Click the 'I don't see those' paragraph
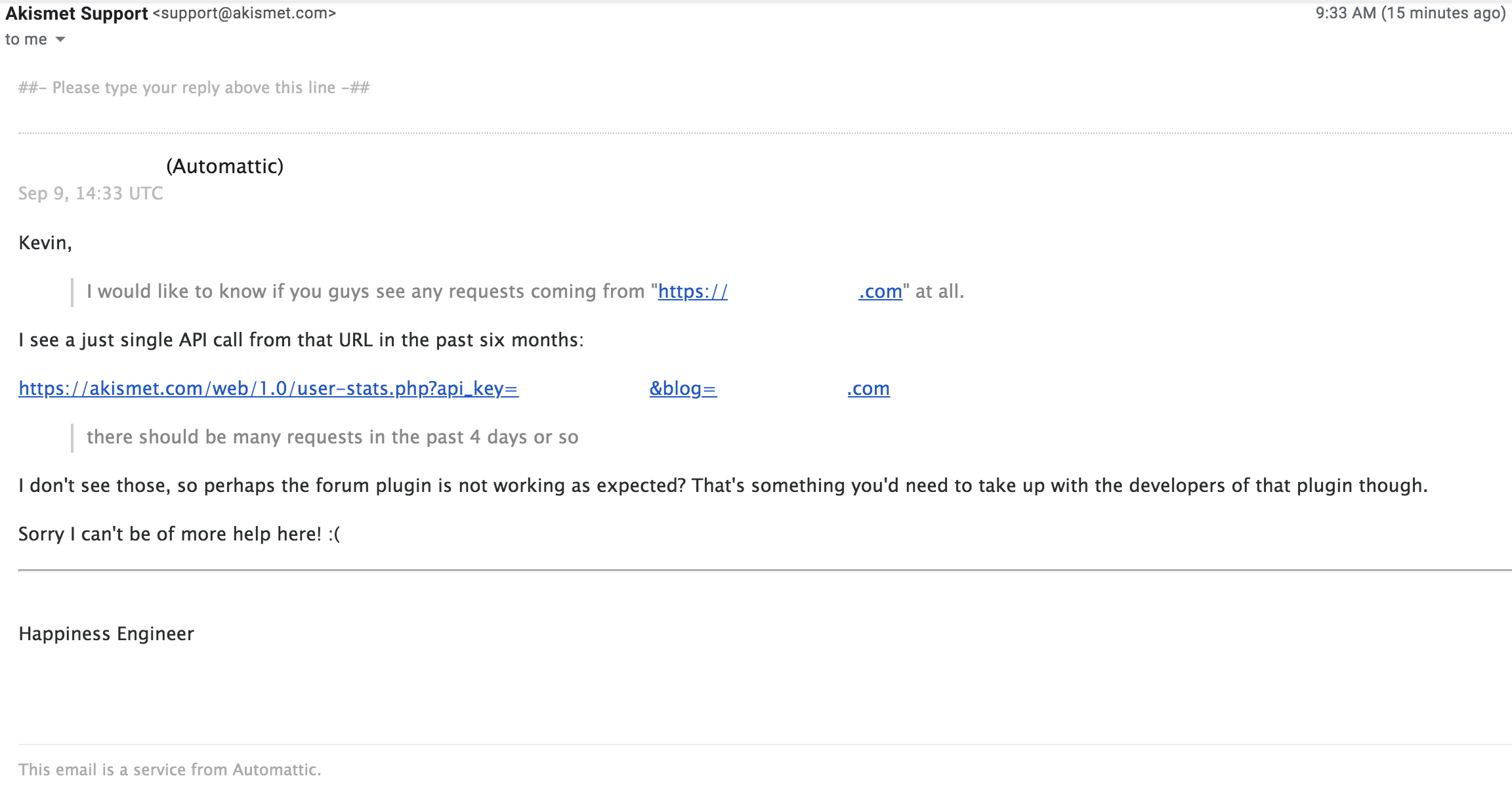The height and width of the screenshot is (795, 1512). [723, 486]
